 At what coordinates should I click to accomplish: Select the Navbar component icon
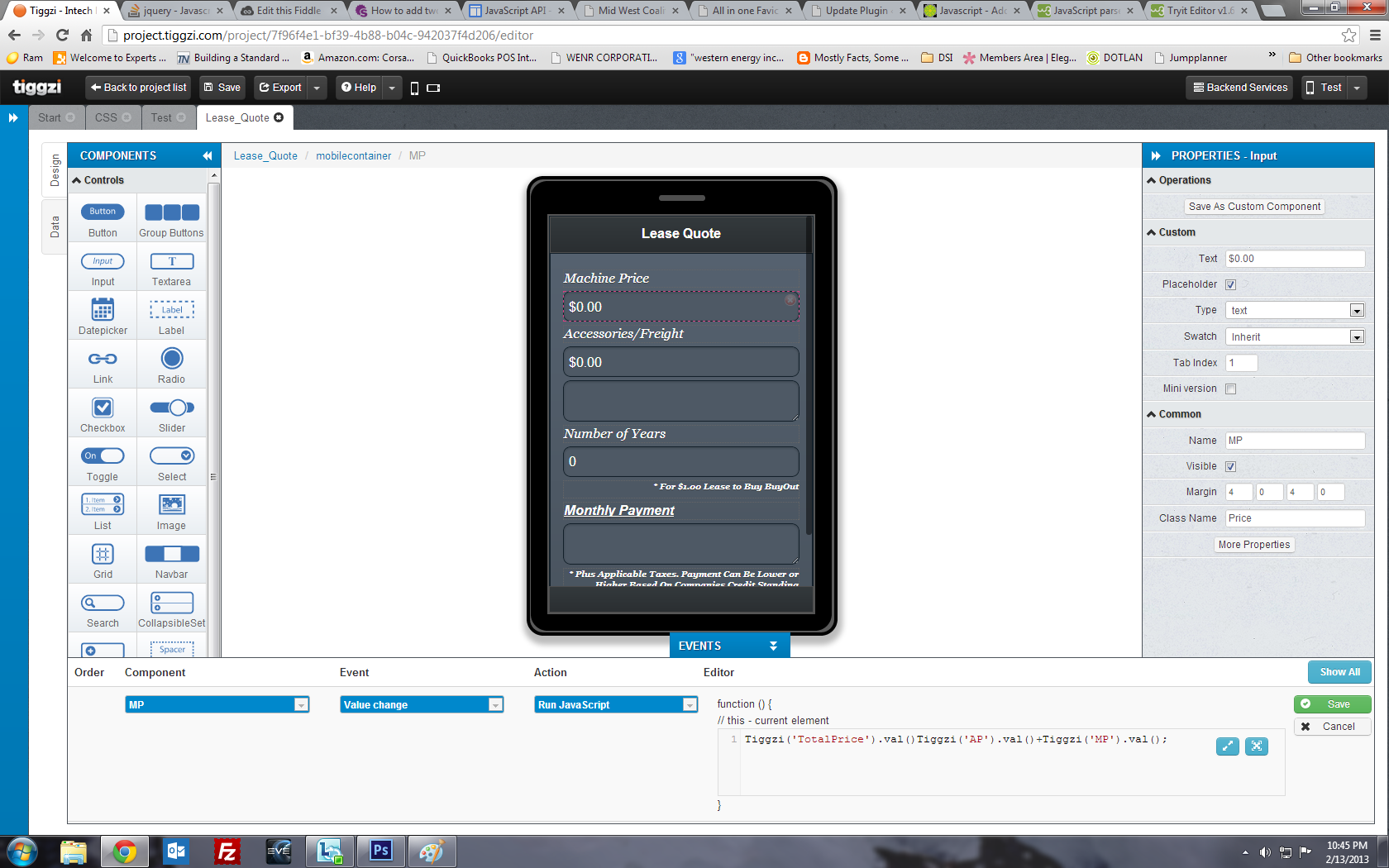coord(171,554)
